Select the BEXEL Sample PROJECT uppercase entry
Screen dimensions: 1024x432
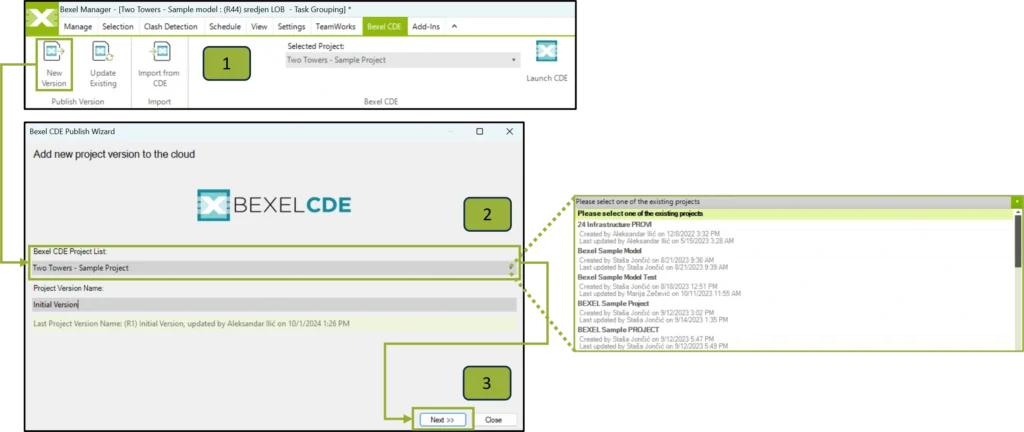point(793,338)
